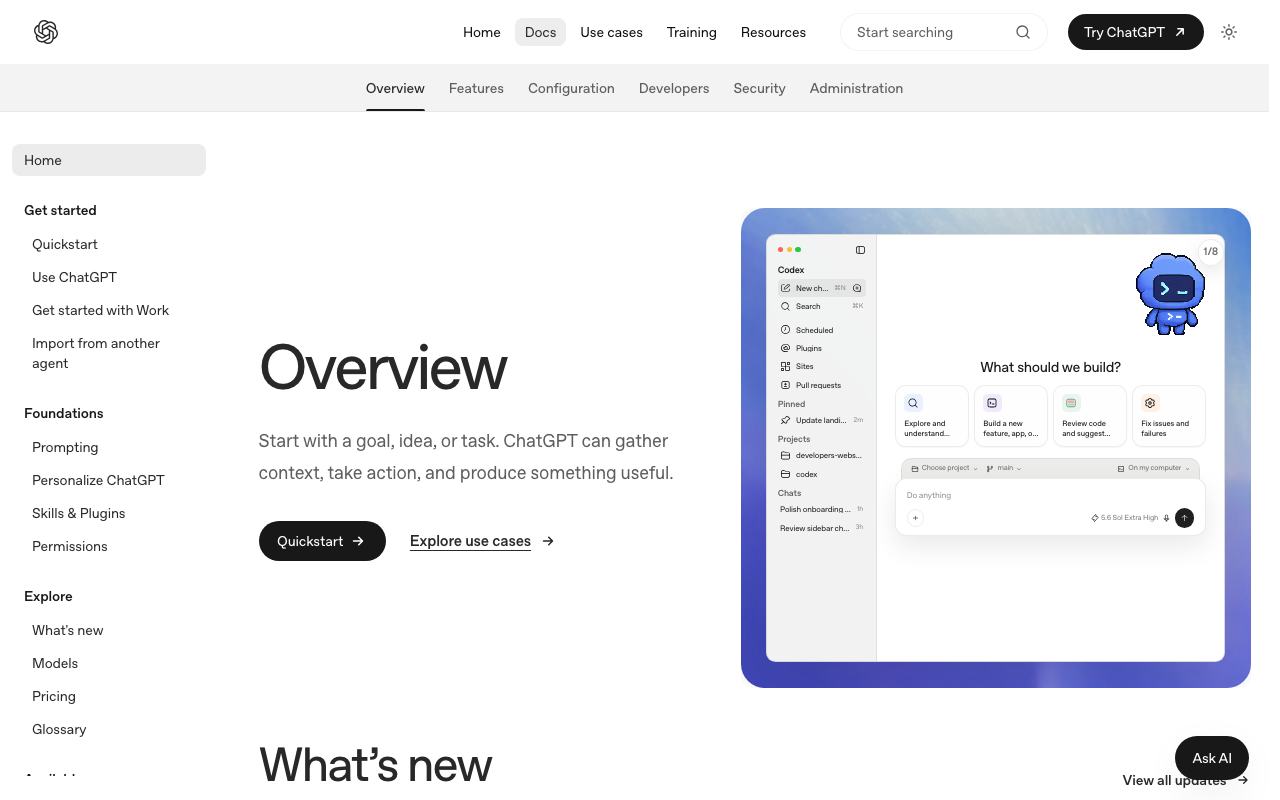
Task: Open the Developers tab
Action: coord(674,88)
